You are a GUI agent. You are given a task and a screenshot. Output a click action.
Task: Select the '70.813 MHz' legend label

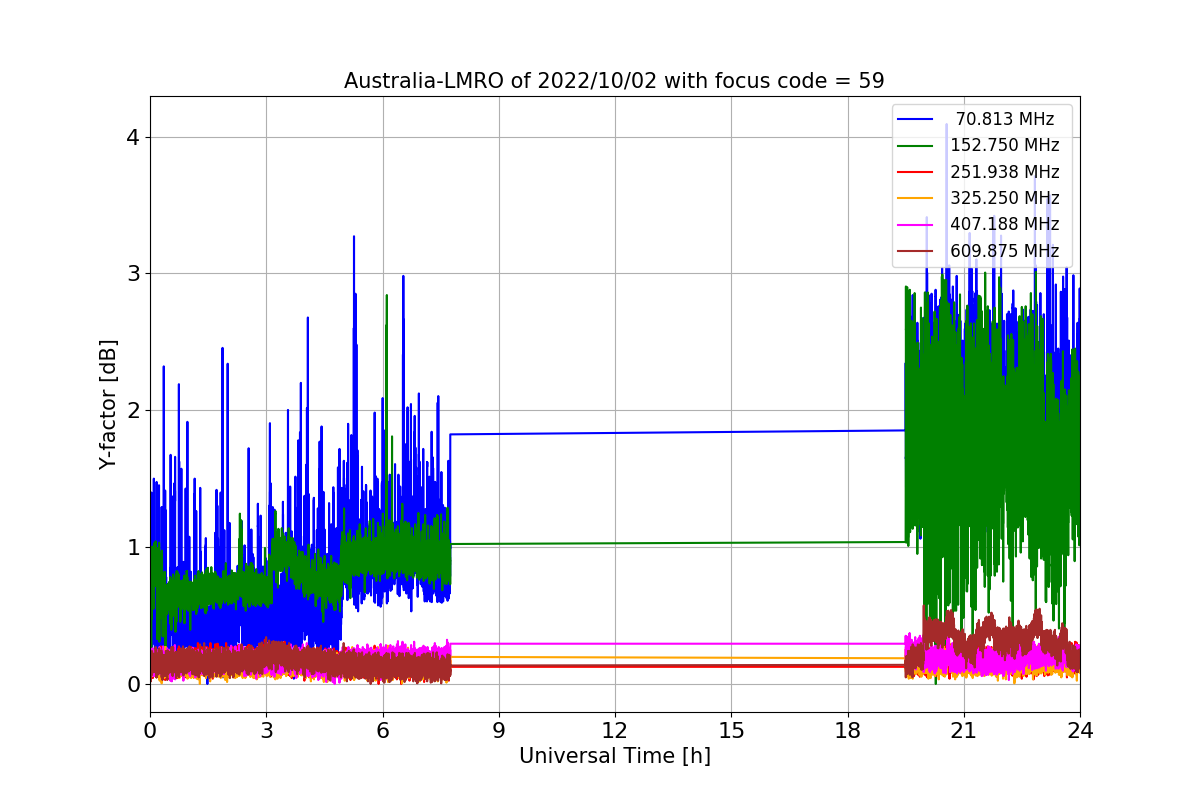(x=1005, y=119)
